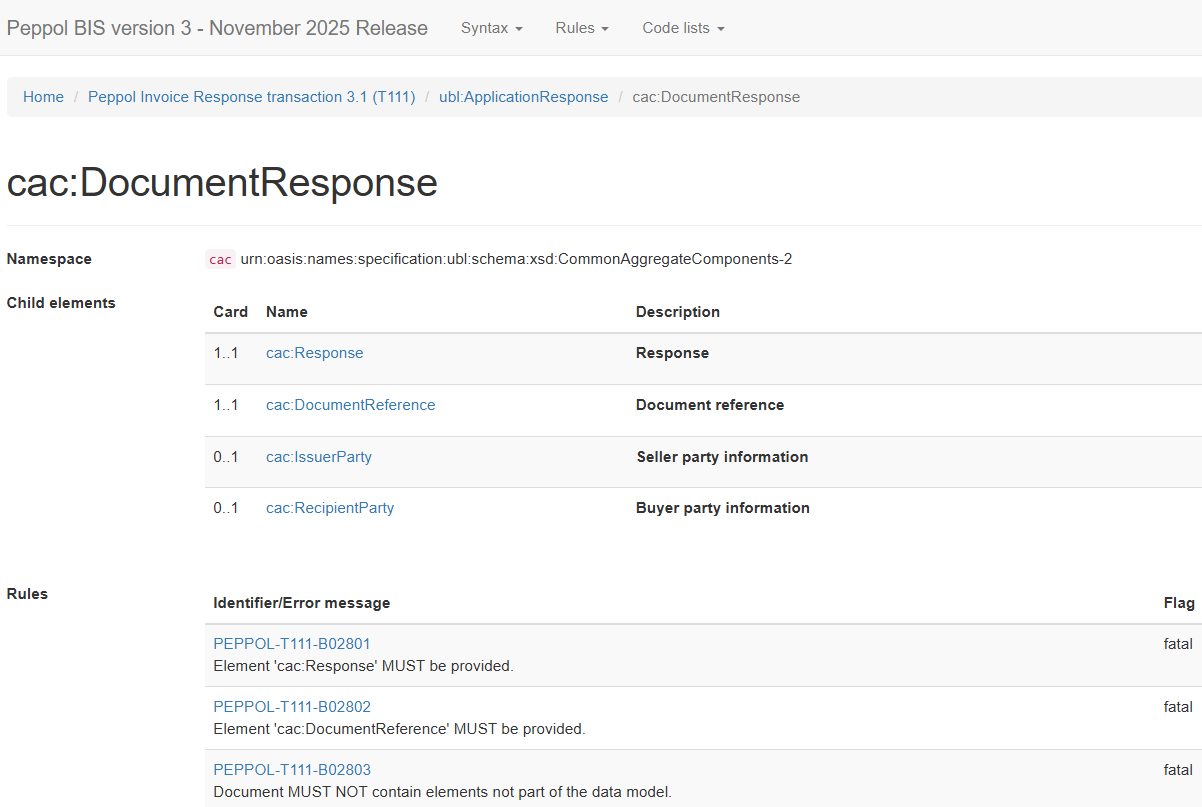1202x807 pixels.
Task: Click the Peppol BIS version 3 brand title
Action: tap(217, 28)
